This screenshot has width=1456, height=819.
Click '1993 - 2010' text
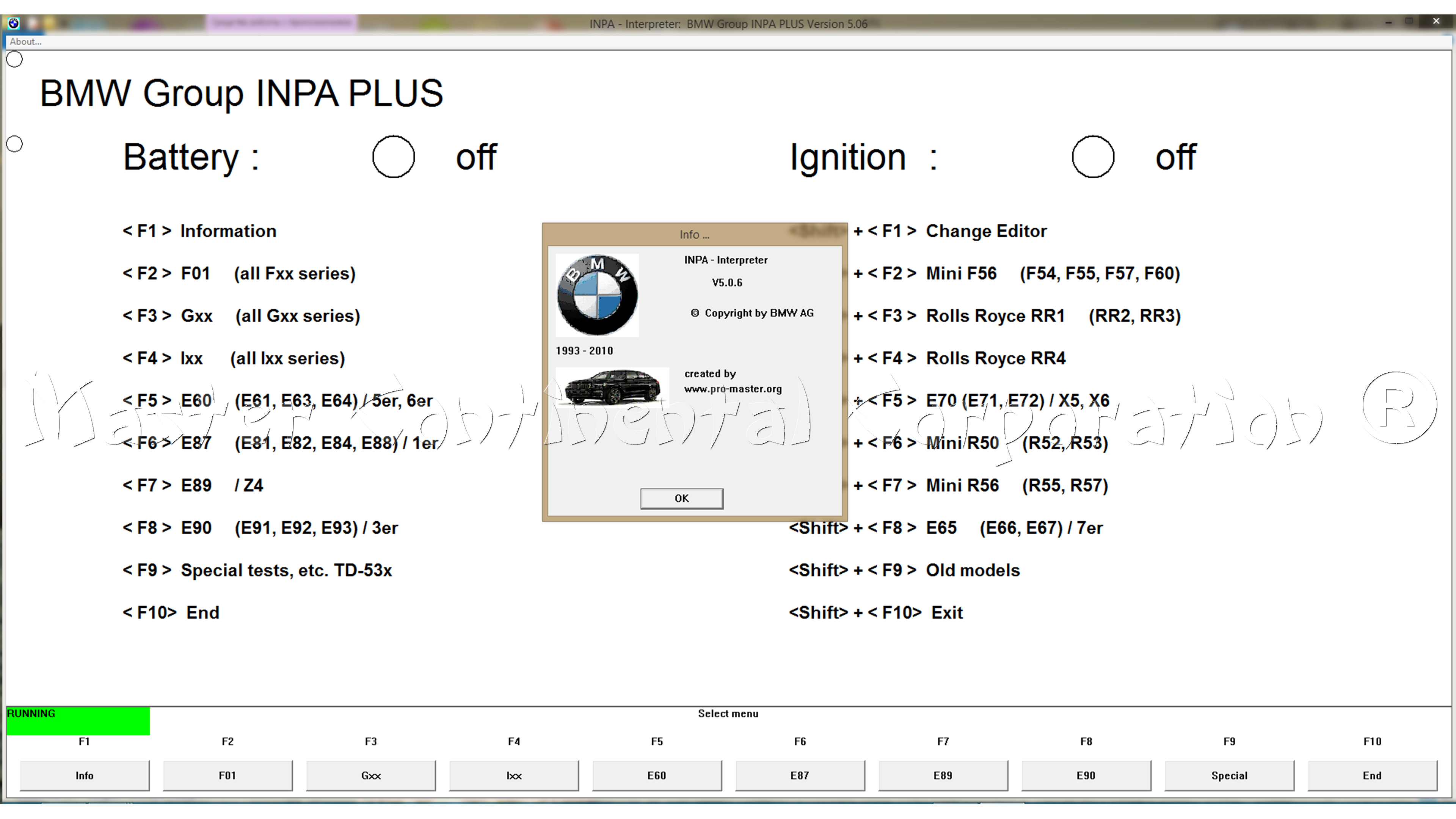(584, 350)
